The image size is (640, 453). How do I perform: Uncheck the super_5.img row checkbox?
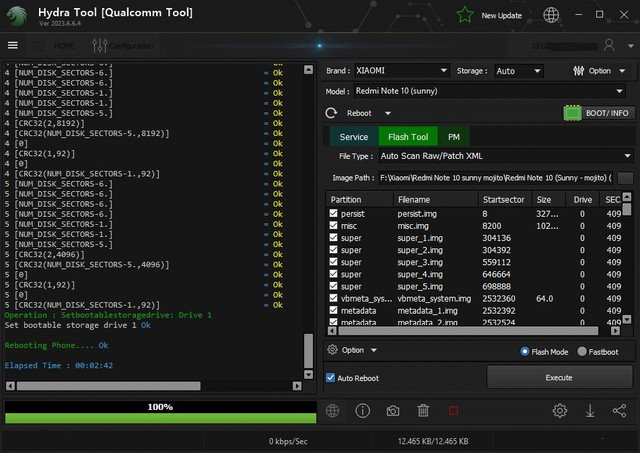(x=333, y=286)
